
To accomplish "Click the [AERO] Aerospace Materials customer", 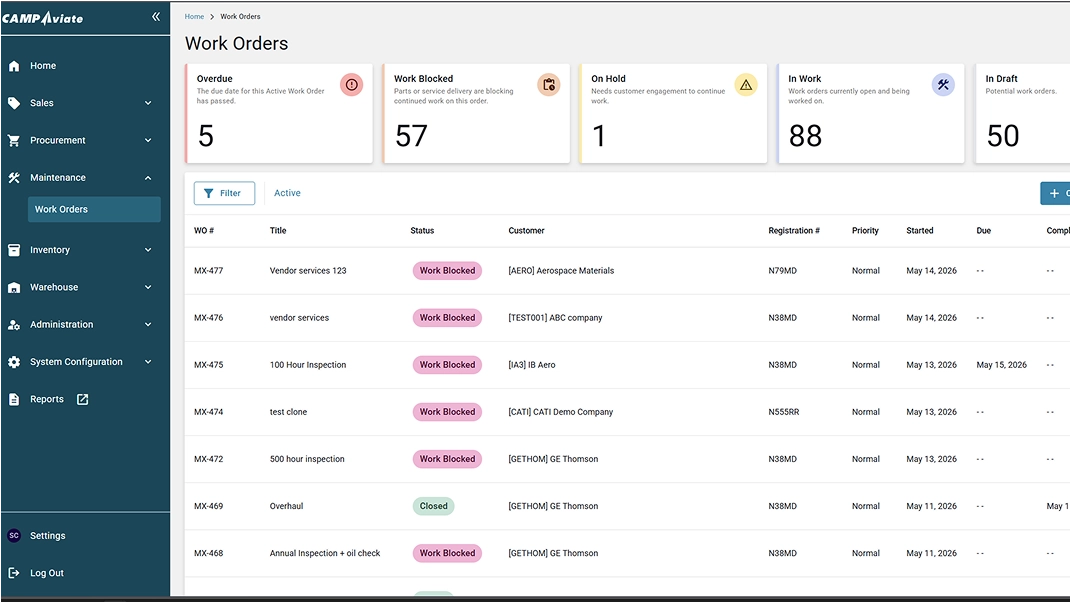I will point(561,271).
